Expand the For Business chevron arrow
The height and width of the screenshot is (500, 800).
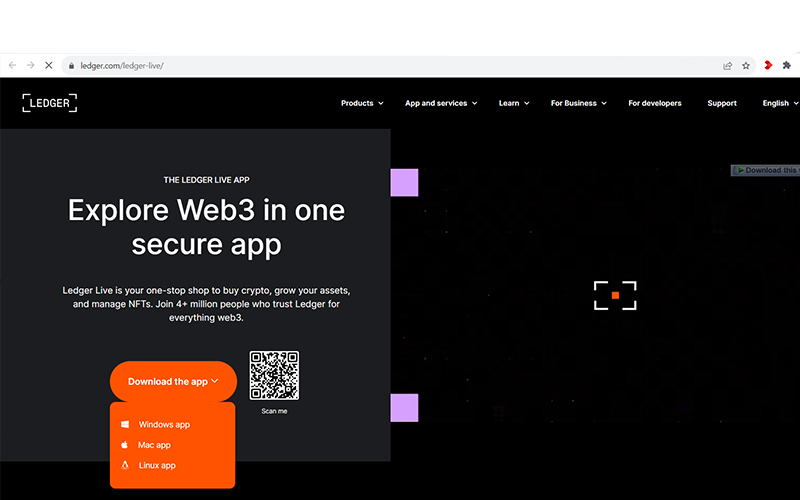pyautogui.click(x=604, y=104)
